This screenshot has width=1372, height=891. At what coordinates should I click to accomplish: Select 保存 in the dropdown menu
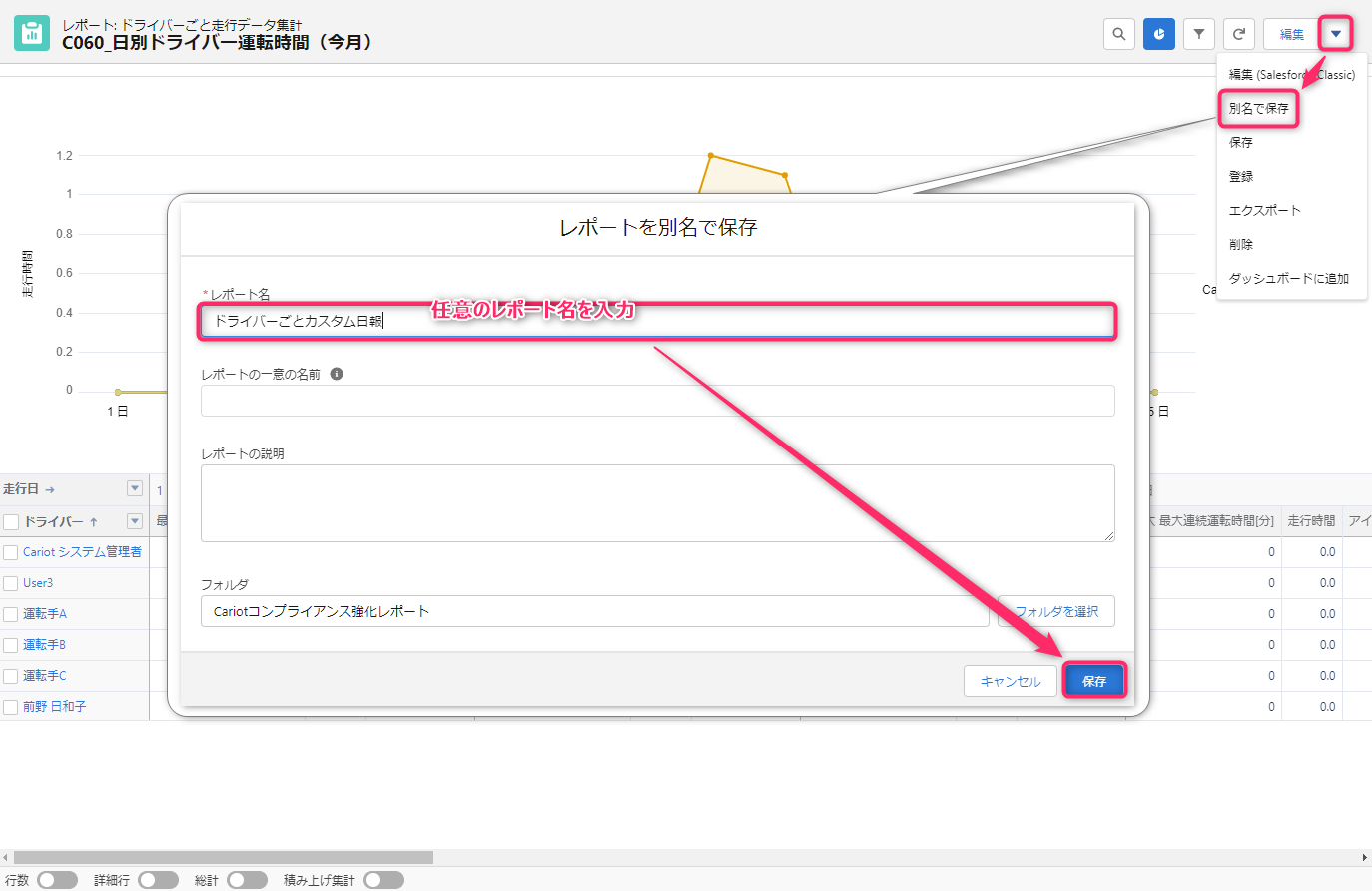tap(1241, 143)
